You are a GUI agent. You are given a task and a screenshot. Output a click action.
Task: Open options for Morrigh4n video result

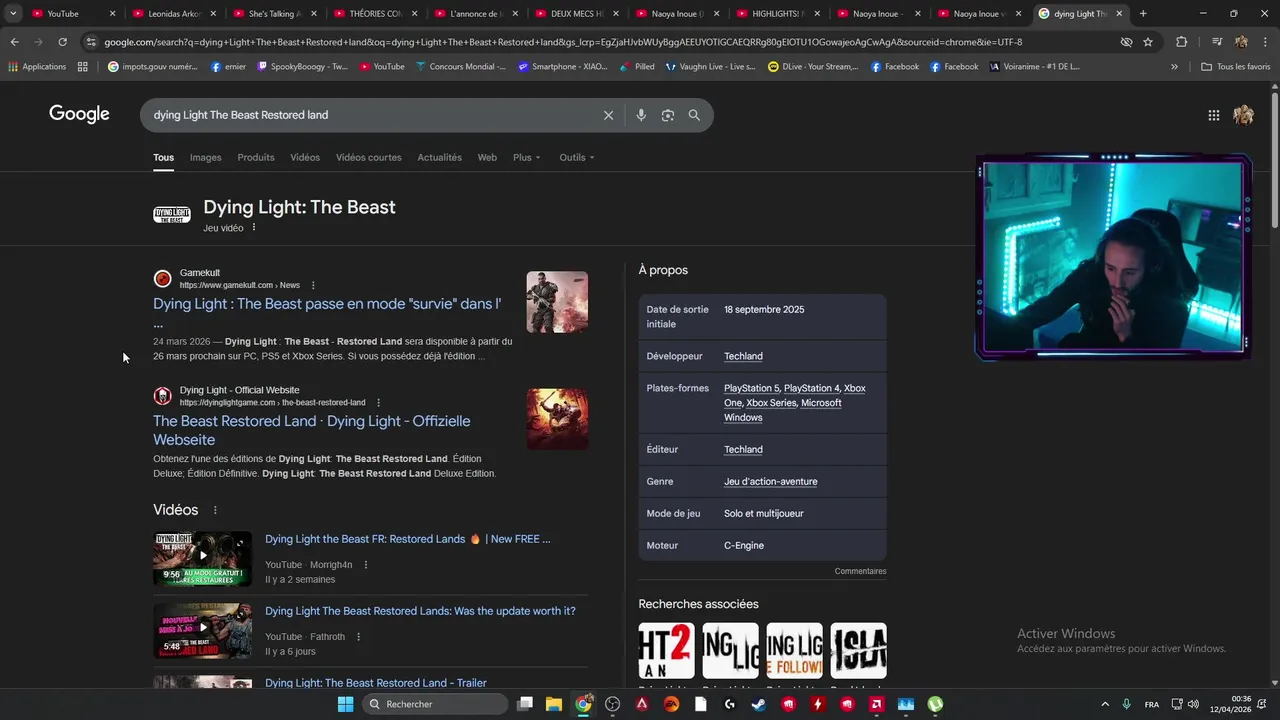(365, 565)
